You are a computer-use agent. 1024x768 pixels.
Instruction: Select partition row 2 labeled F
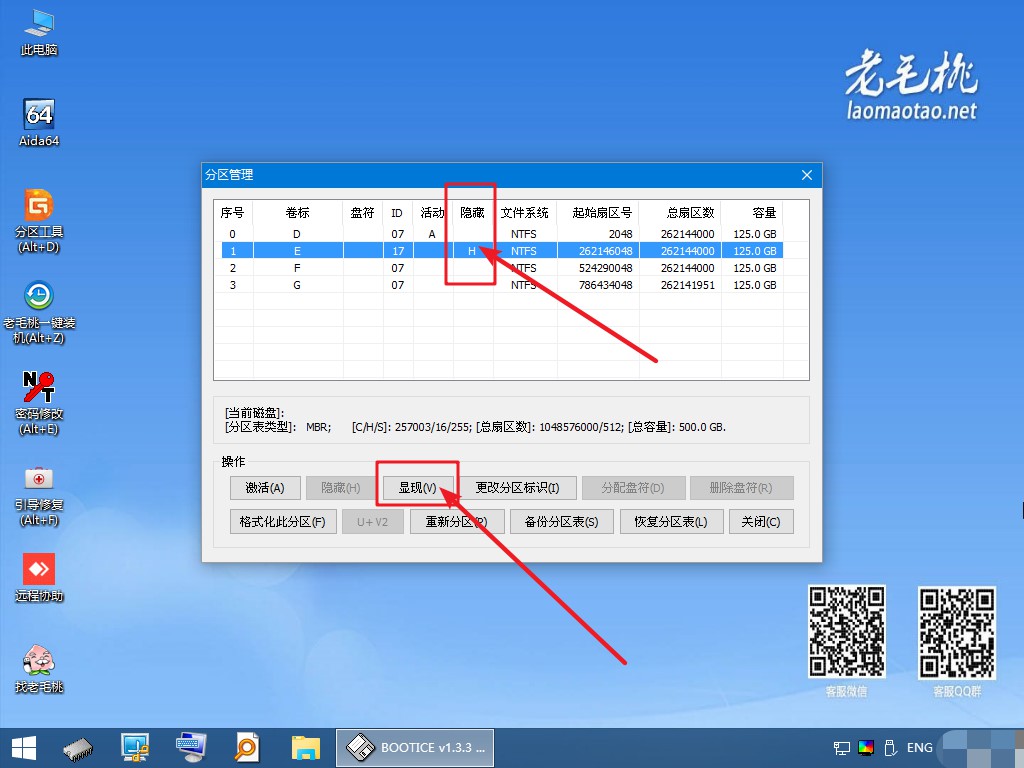pyautogui.click(x=502, y=268)
